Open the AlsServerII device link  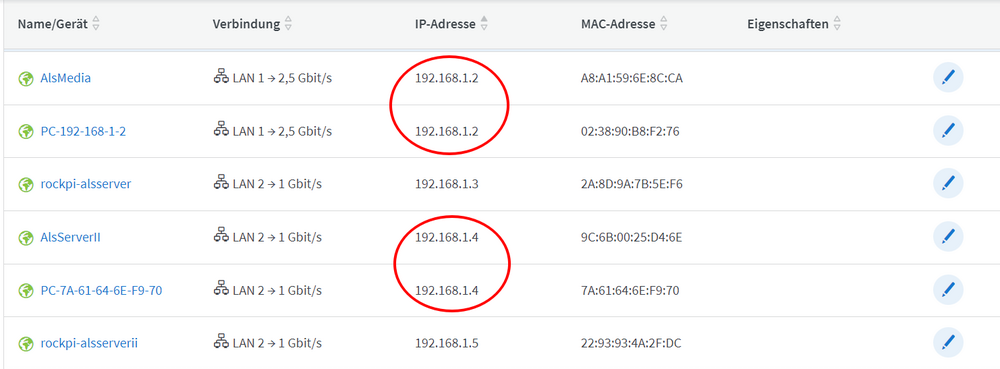[70, 238]
